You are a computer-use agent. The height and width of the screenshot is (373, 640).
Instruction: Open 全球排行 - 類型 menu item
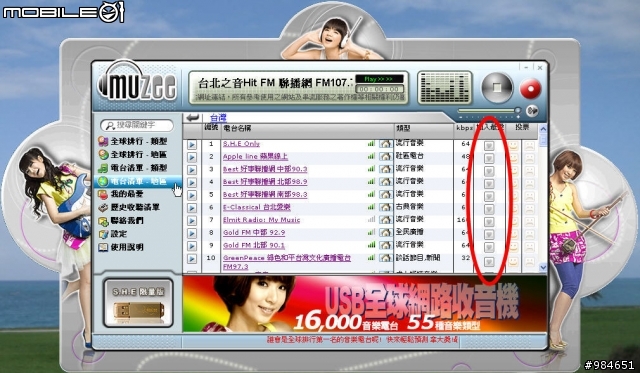tap(133, 141)
